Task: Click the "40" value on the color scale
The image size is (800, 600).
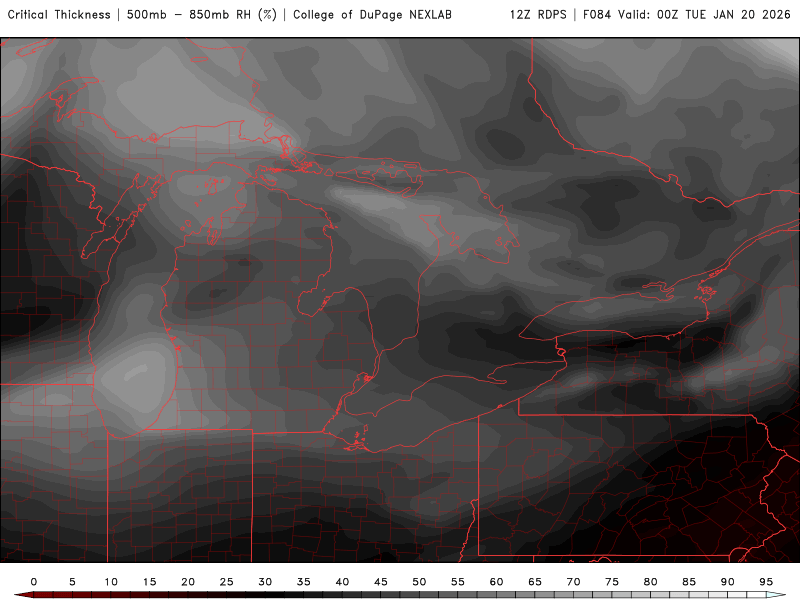Action: [x=342, y=582]
